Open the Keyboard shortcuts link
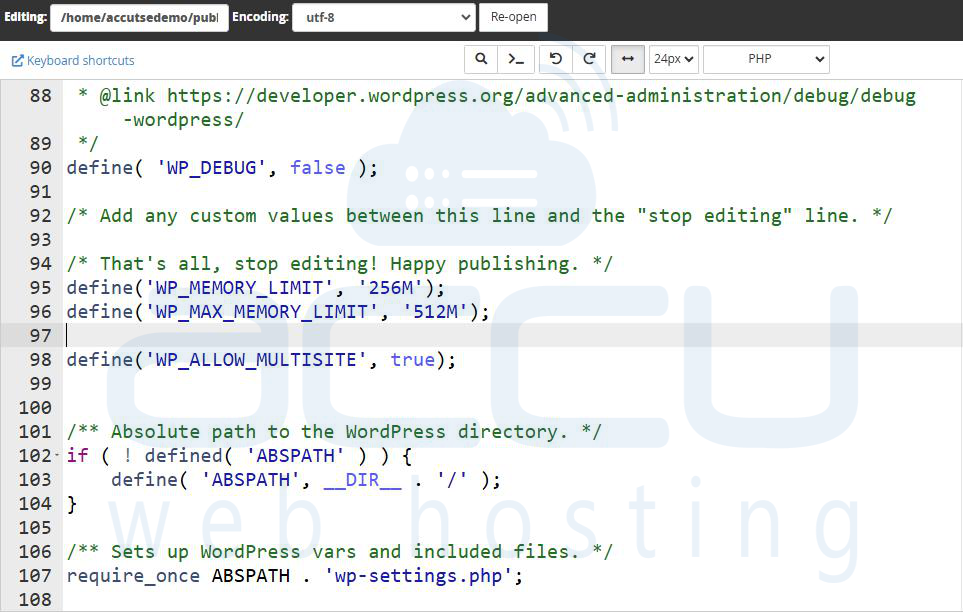 (73, 60)
